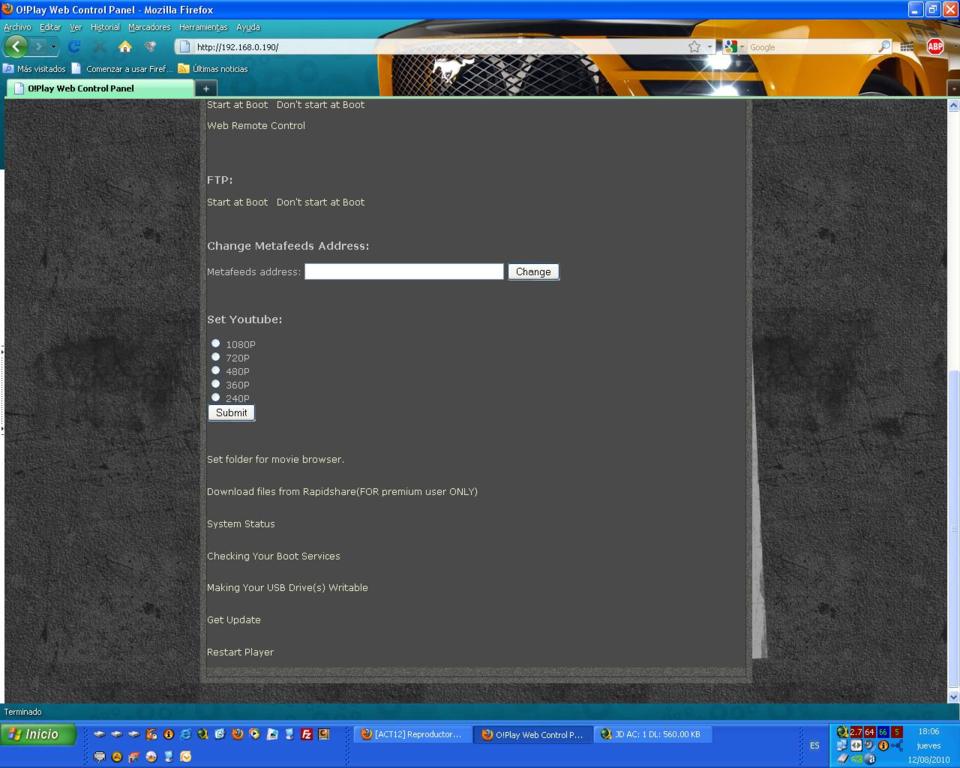The image size is (960, 768).
Task: Submit the Youtube resolution choice
Action: pos(231,413)
